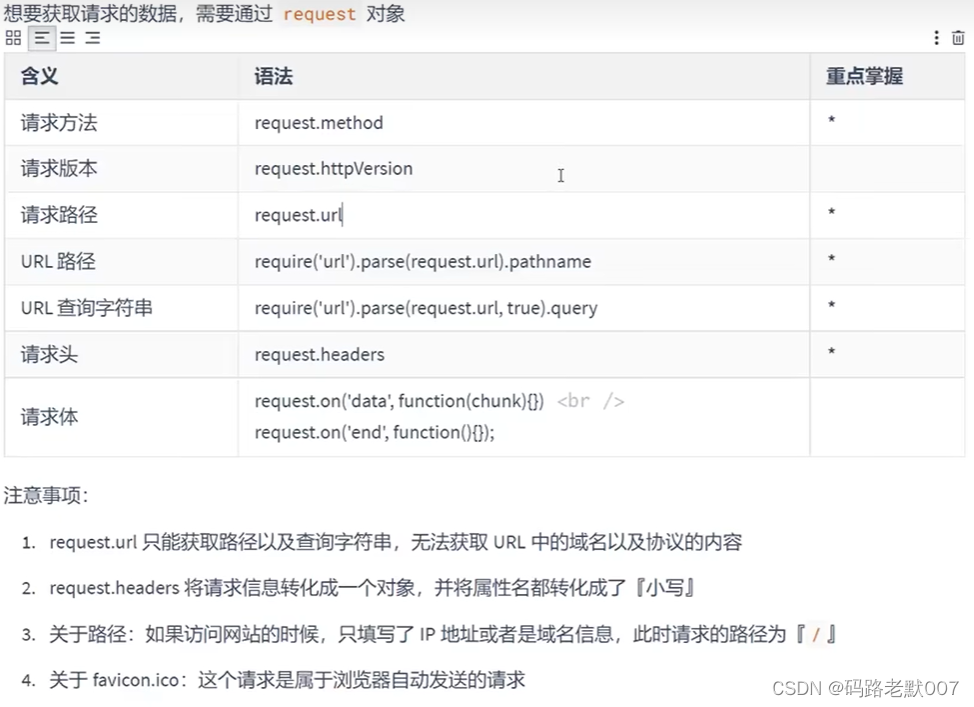Apply right alignment to the table
Viewport: 974px width, 707px height.
click(92, 38)
